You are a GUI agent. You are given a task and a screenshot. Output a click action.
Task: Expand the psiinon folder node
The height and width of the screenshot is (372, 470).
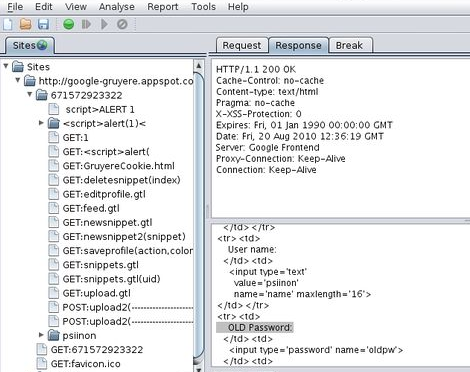tap(41, 335)
